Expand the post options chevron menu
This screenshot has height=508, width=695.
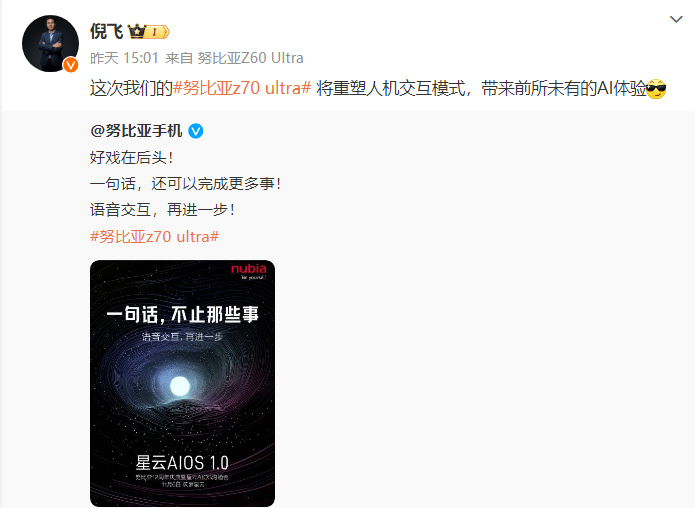tap(675, 19)
